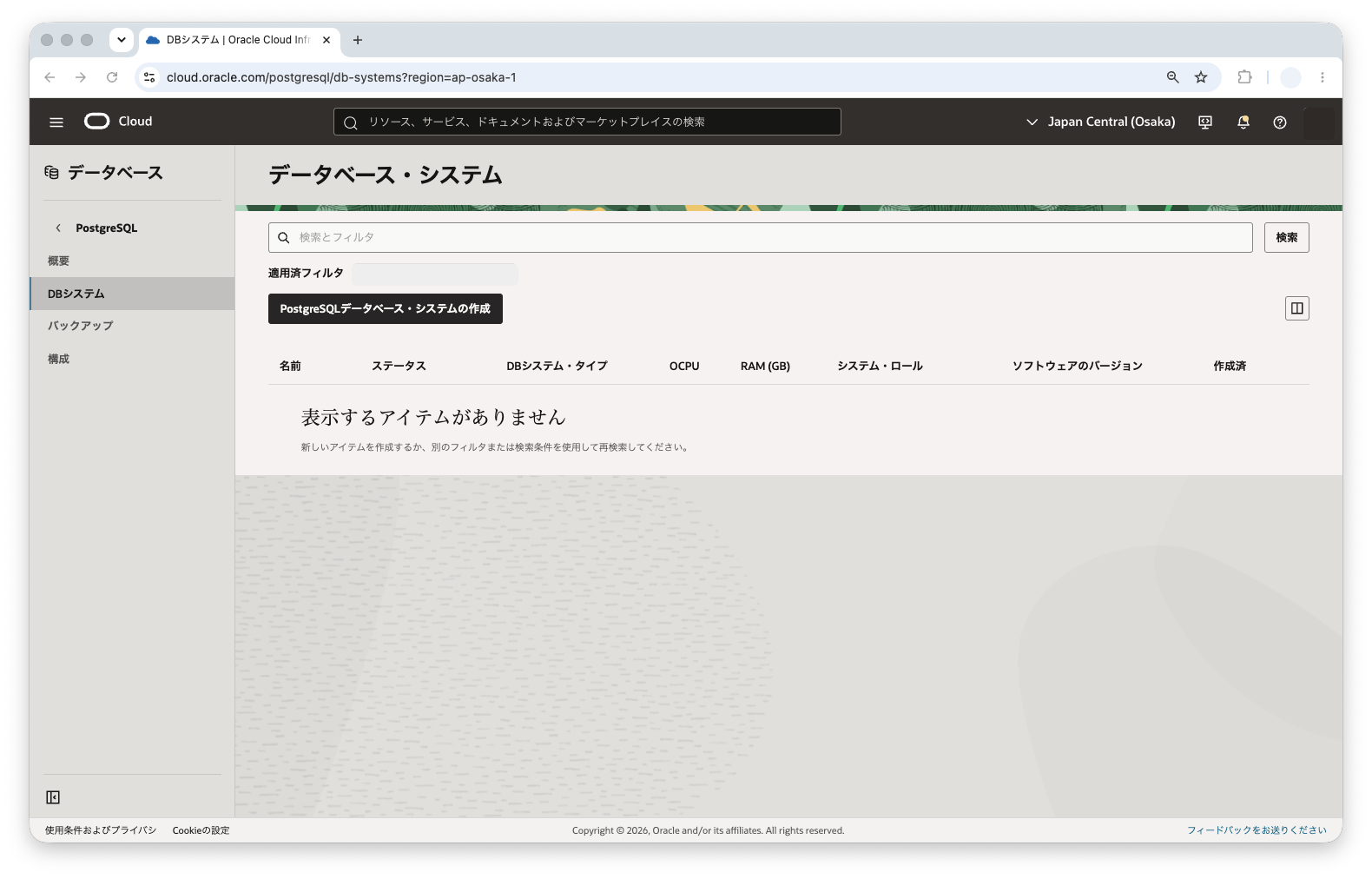The image size is (1372, 879).
Task: Open the Cloud Shell developer tools icon
Action: coord(1205,122)
